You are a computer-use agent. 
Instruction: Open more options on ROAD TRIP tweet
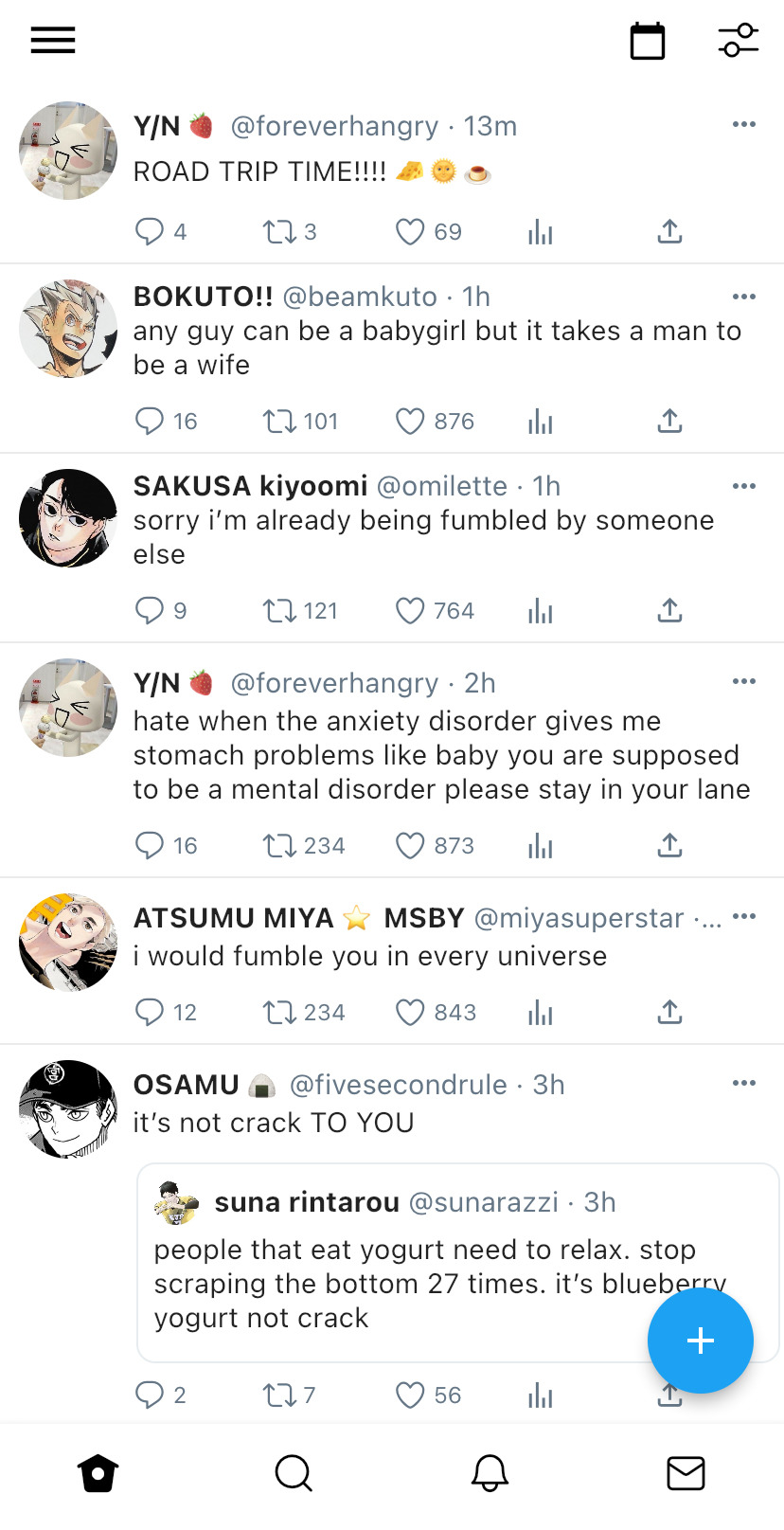744,124
